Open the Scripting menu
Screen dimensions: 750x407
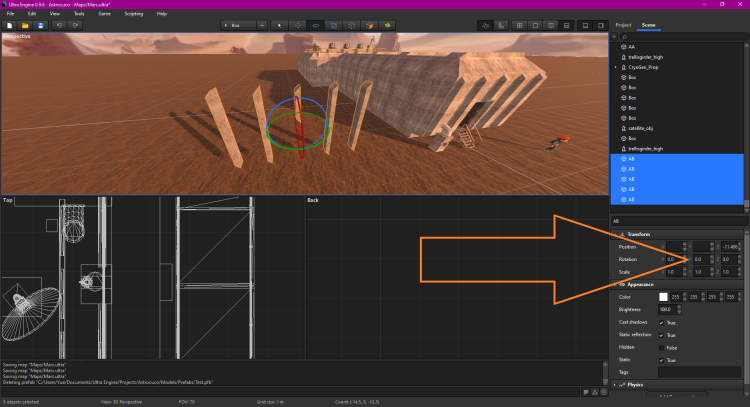coord(133,13)
